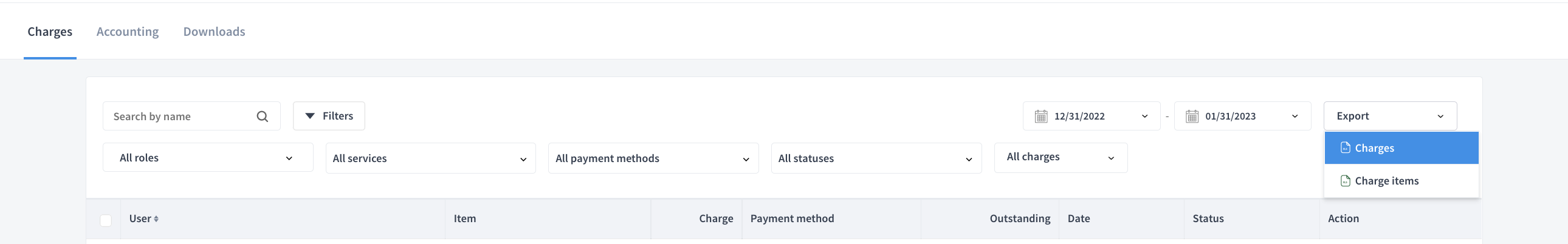This screenshot has height=244, width=1568.
Task: Click the Filters funnel icon
Action: coord(310,115)
